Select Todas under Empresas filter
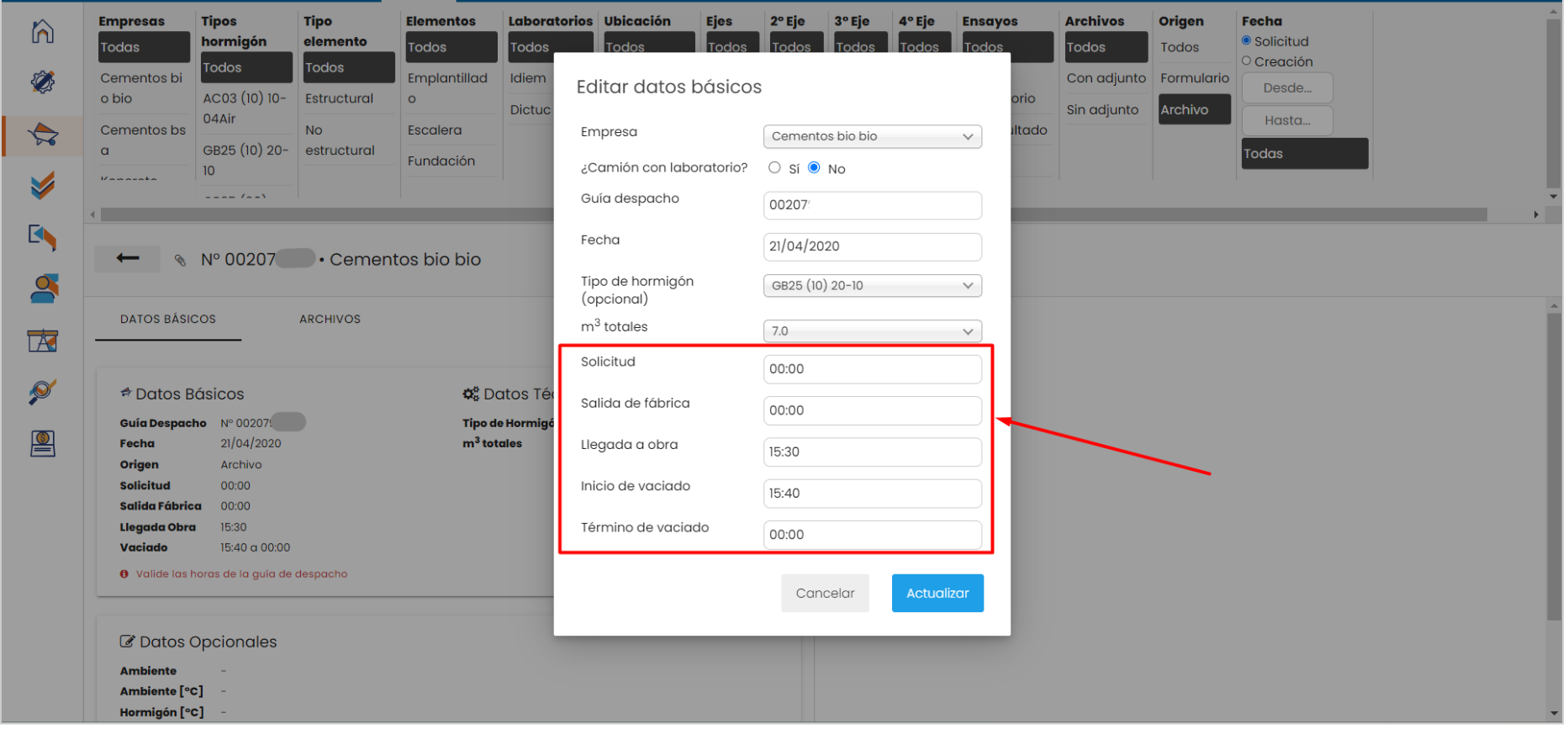 144,47
